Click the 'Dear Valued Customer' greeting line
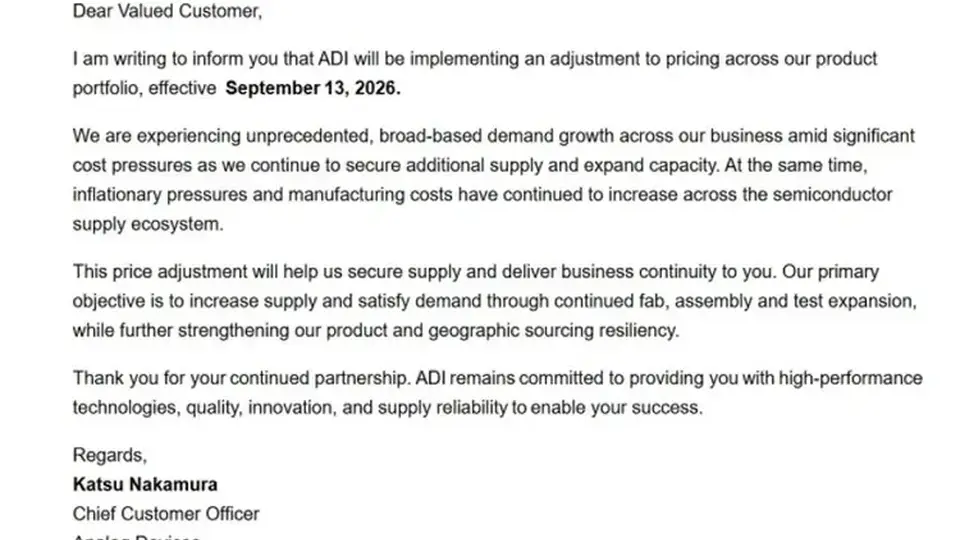Image resolution: width=960 pixels, height=540 pixels. click(167, 11)
